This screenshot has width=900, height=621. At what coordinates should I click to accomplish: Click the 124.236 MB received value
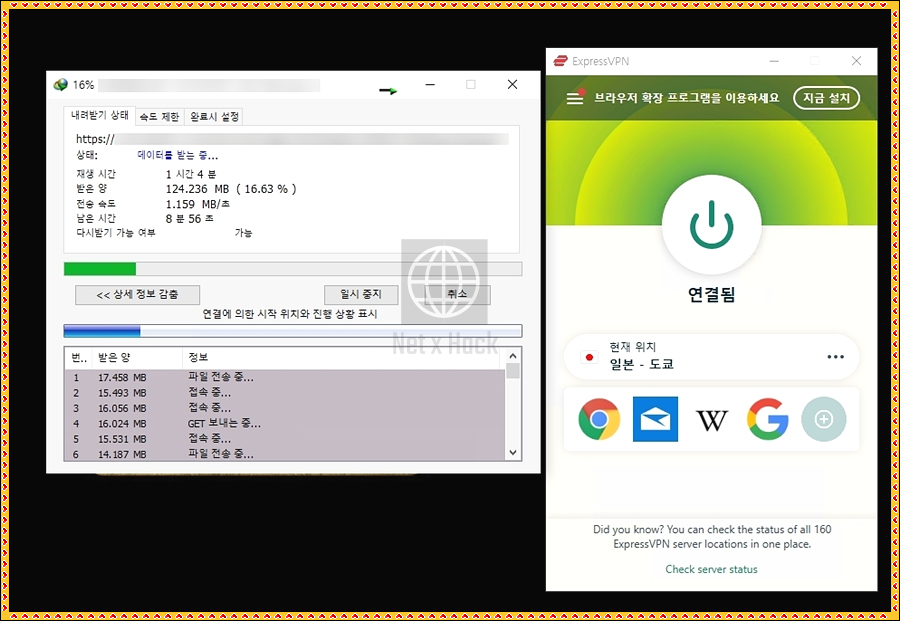(197, 189)
